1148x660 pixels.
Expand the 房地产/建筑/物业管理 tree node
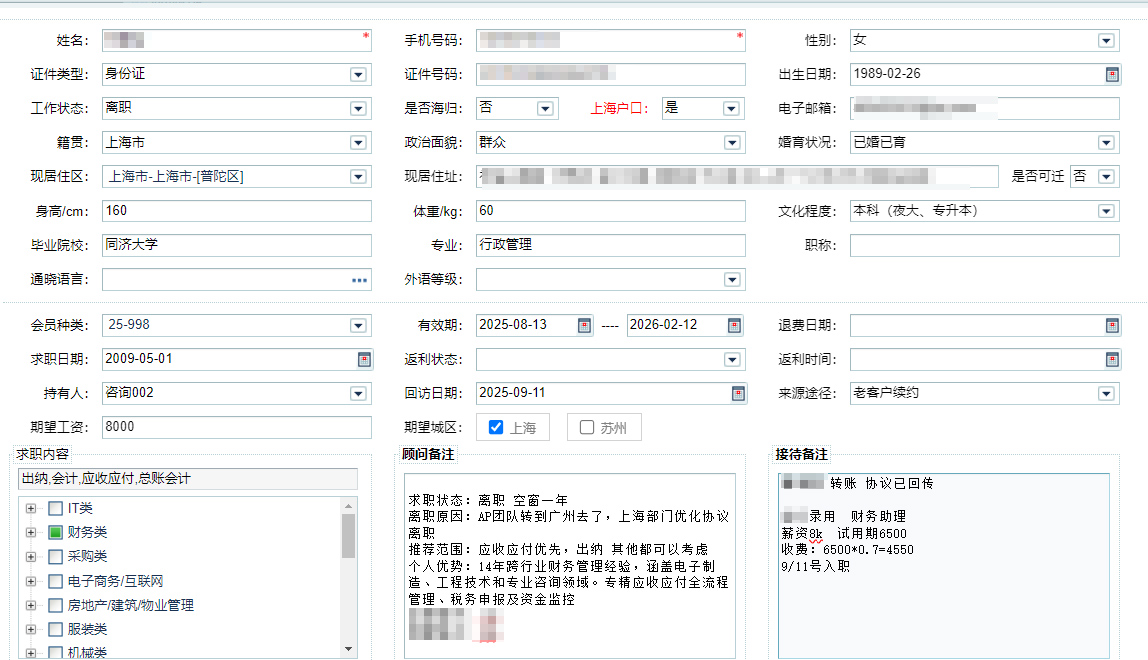tap(31, 605)
